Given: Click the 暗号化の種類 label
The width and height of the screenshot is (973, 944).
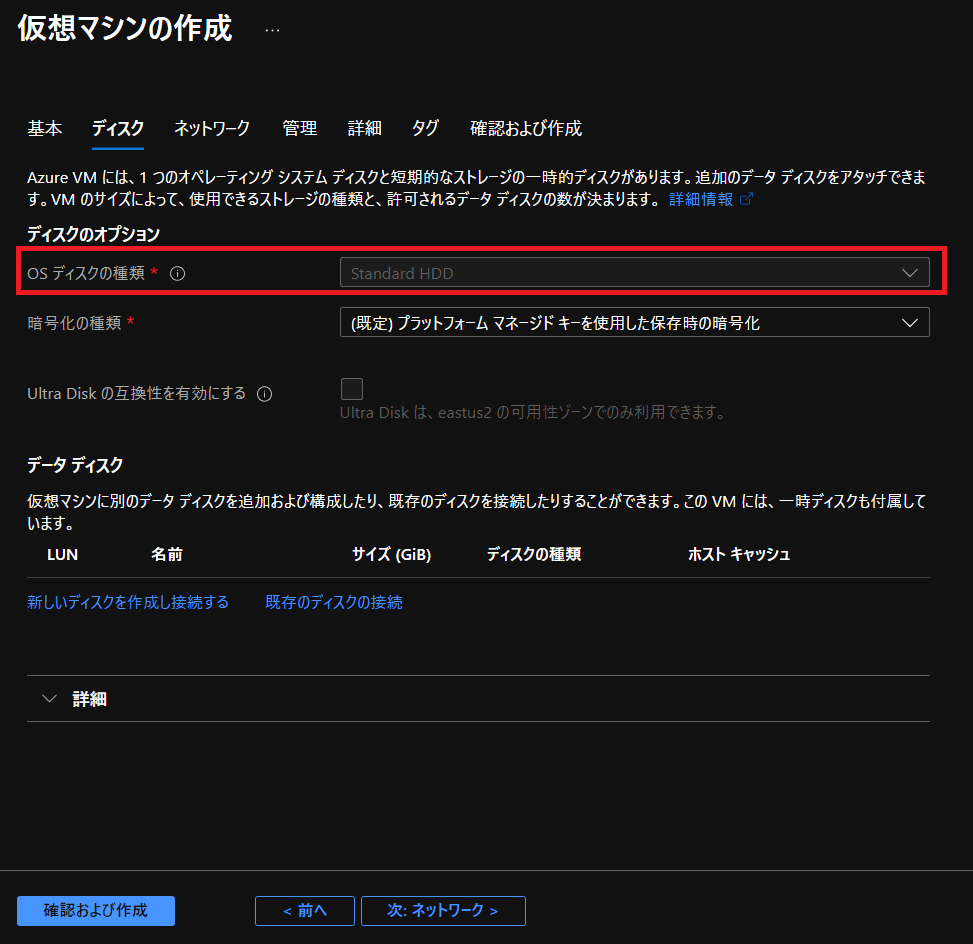Looking at the screenshot, I should pos(74,323).
